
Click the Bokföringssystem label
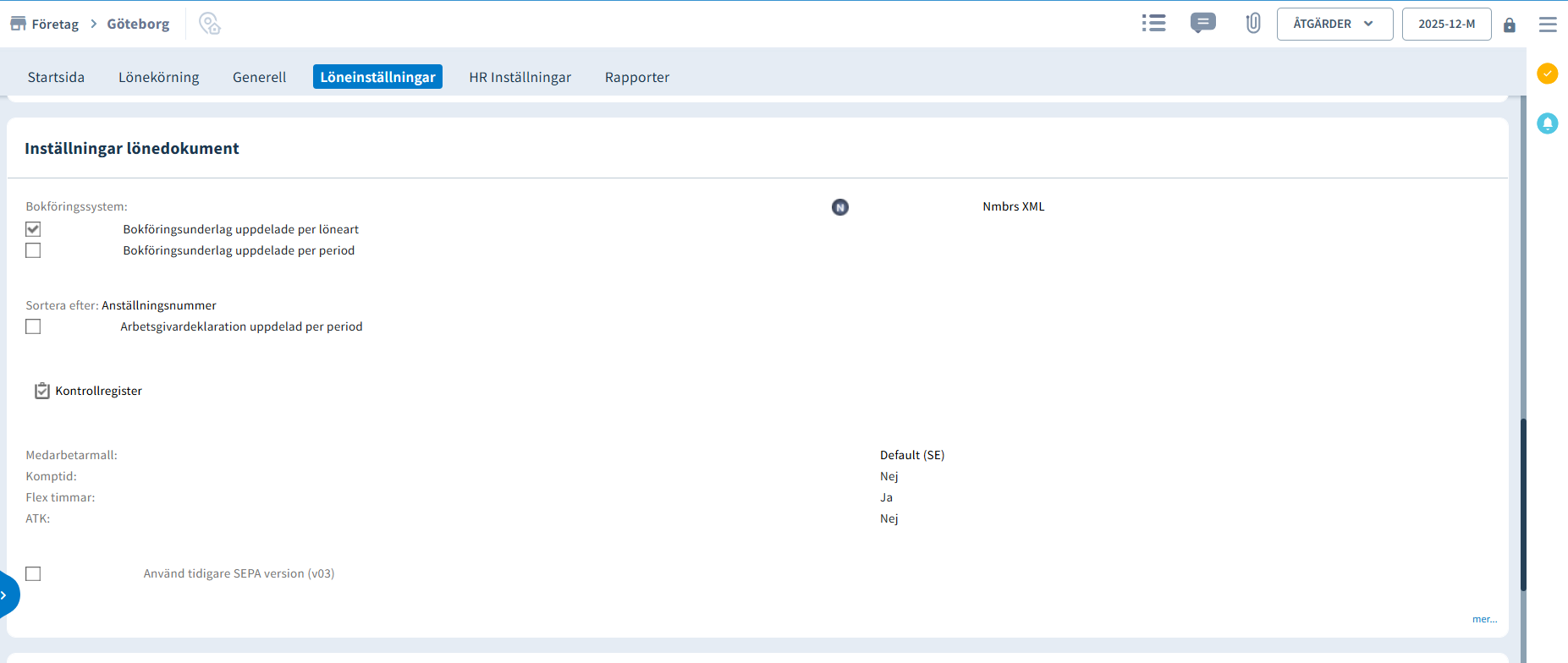[x=76, y=206]
